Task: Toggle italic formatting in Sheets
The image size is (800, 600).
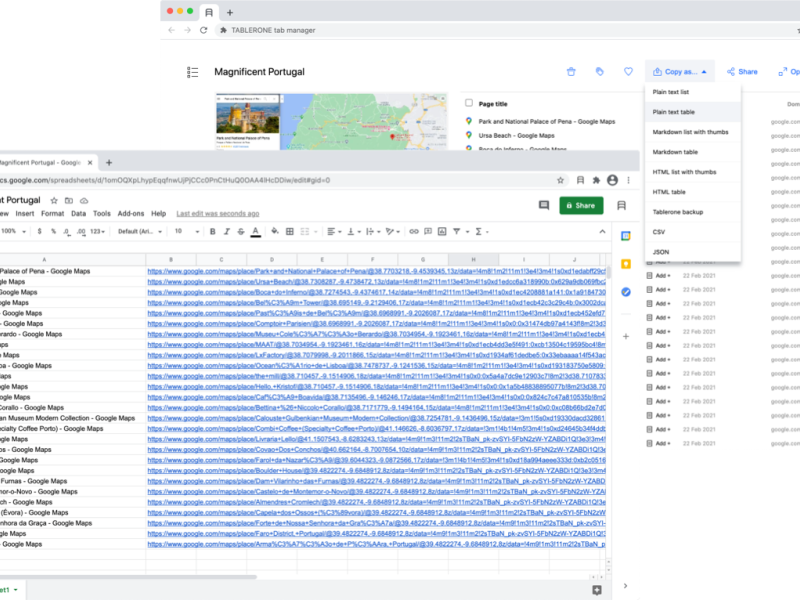Action: pyautogui.click(x=227, y=232)
